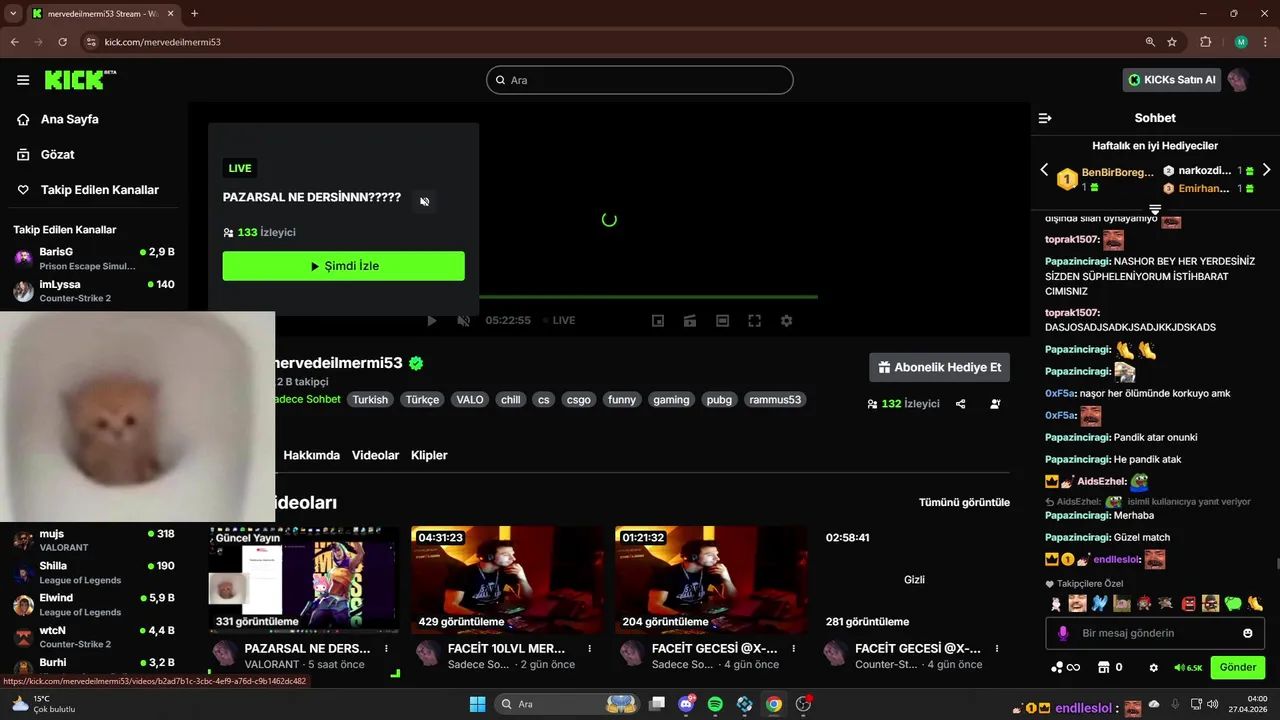Screen dimensions: 1280x720
Task: Insert the angry red emote
Action: point(1189,603)
